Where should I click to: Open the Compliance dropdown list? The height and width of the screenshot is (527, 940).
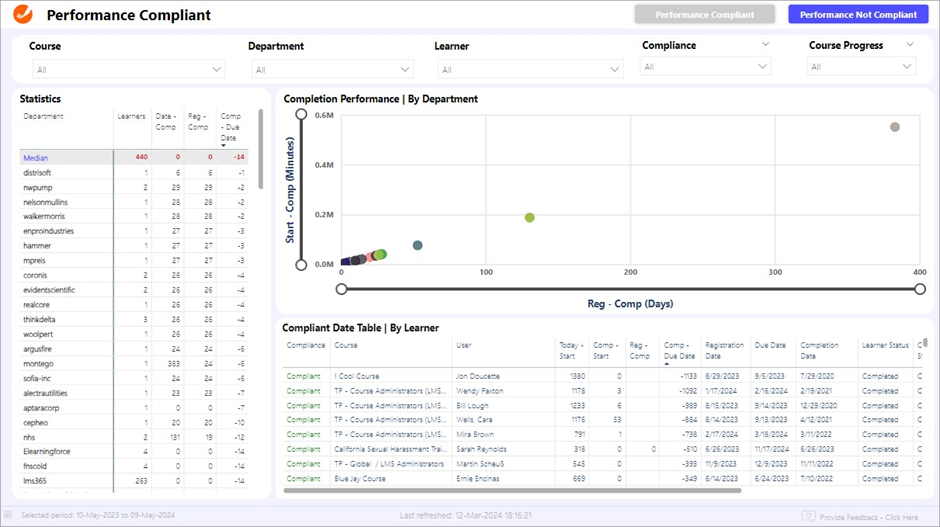706,67
